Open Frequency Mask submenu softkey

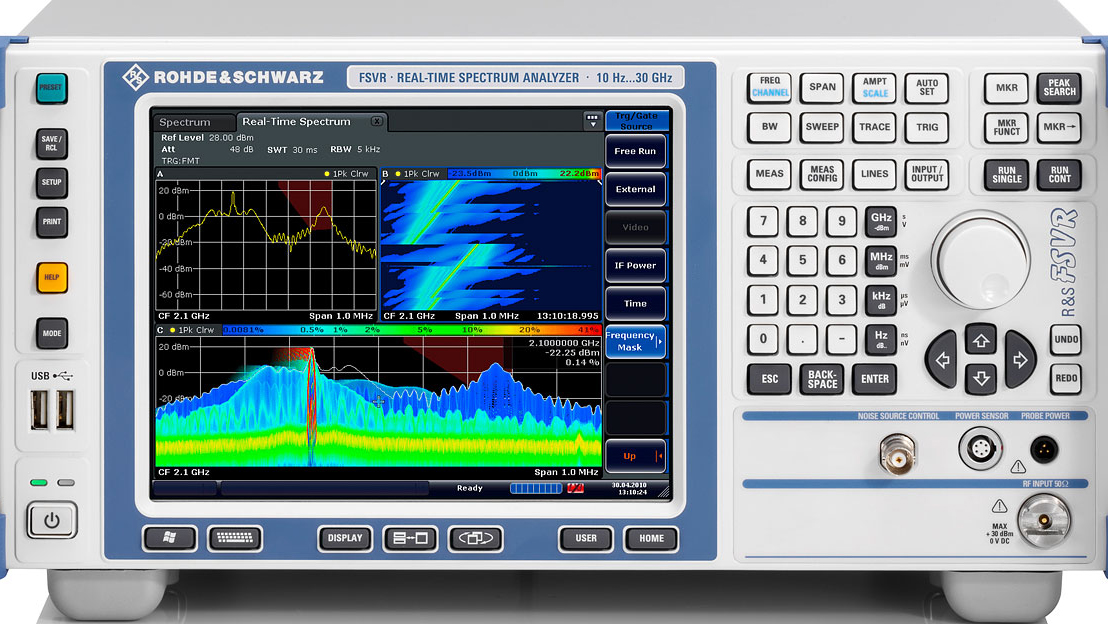pos(635,342)
